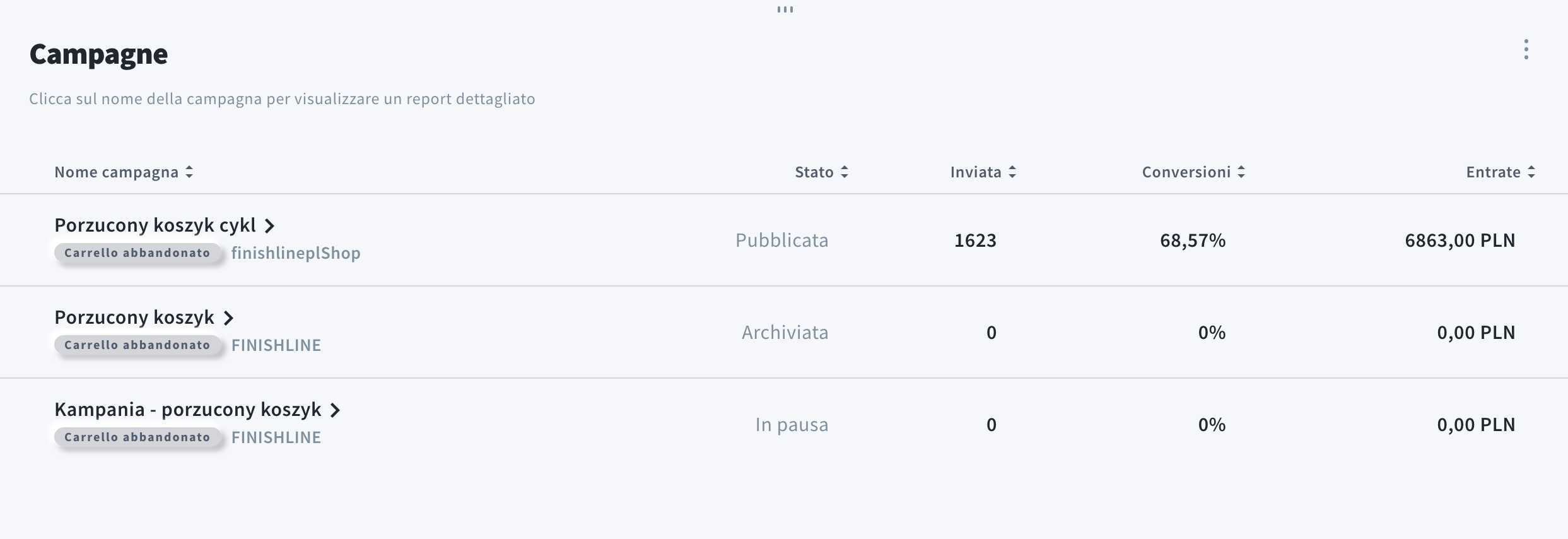The width and height of the screenshot is (1568, 539).
Task: Click the Pubblicata status of the first campaign
Action: (x=781, y=240)
